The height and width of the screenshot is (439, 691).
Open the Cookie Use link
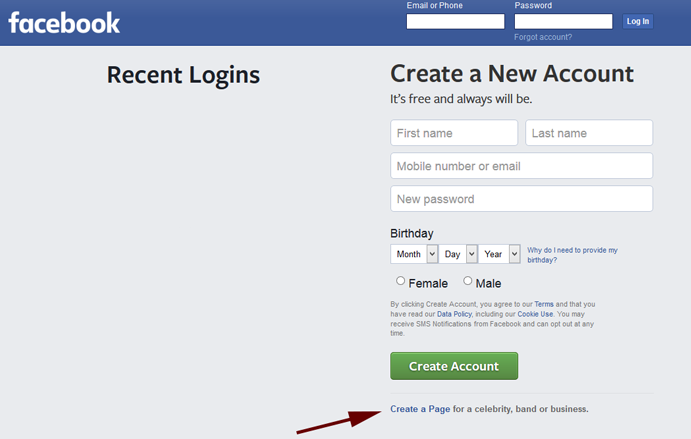535,314
